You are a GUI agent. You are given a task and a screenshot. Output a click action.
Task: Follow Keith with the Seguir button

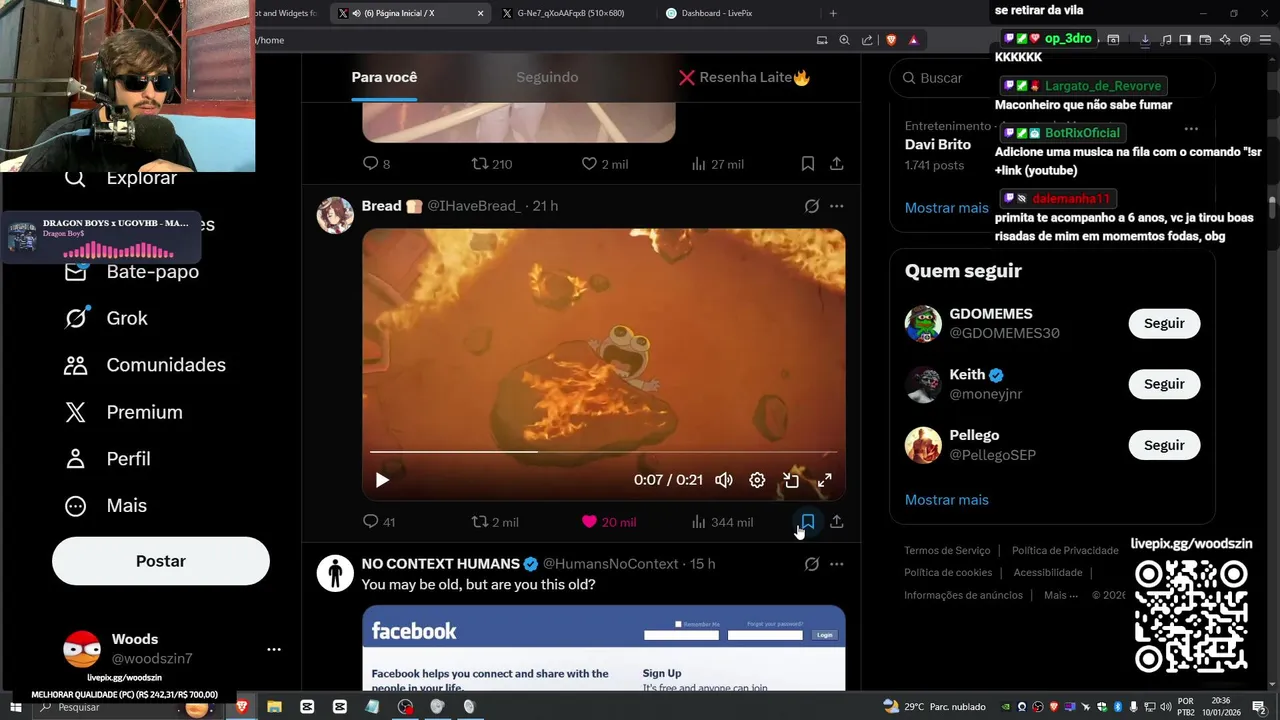1164,384
